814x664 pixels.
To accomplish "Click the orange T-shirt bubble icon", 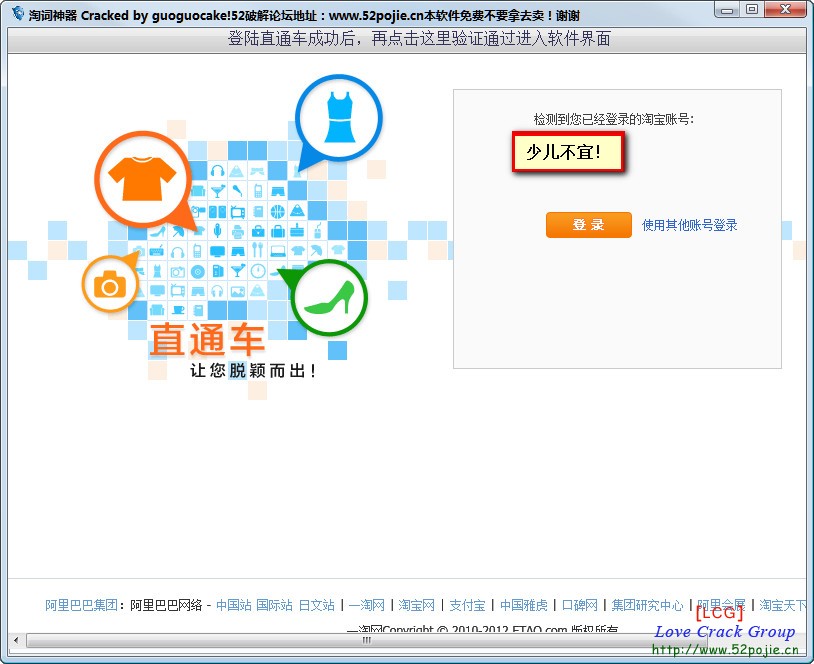I will [x=142, y=179].
